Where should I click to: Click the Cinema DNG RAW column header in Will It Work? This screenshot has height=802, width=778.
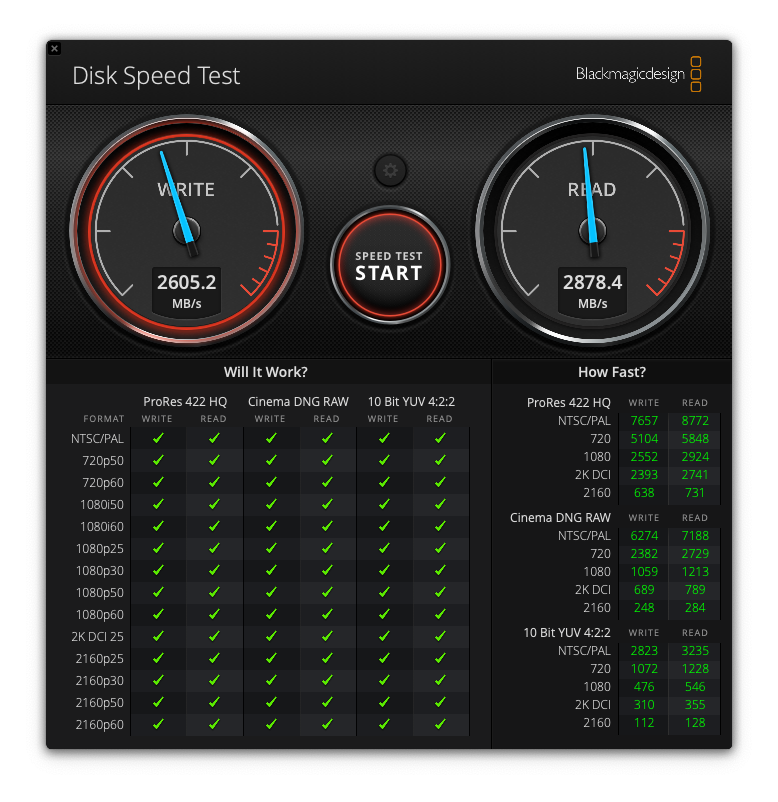tap(298, 402)
